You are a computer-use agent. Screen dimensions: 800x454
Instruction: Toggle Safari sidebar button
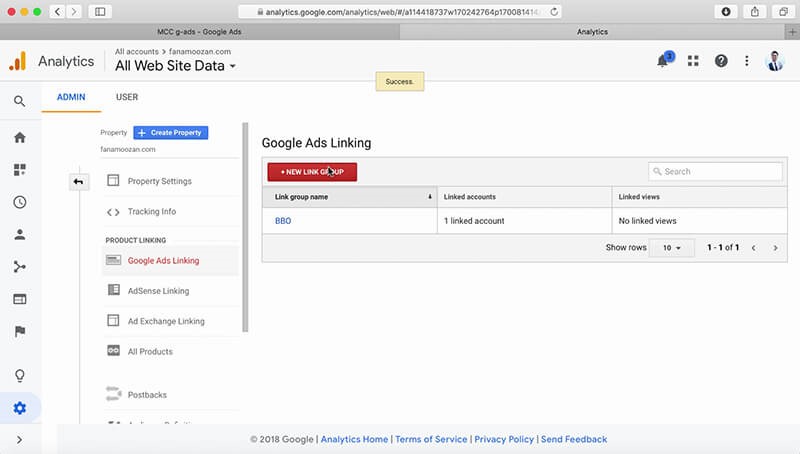tap(100, 12)
